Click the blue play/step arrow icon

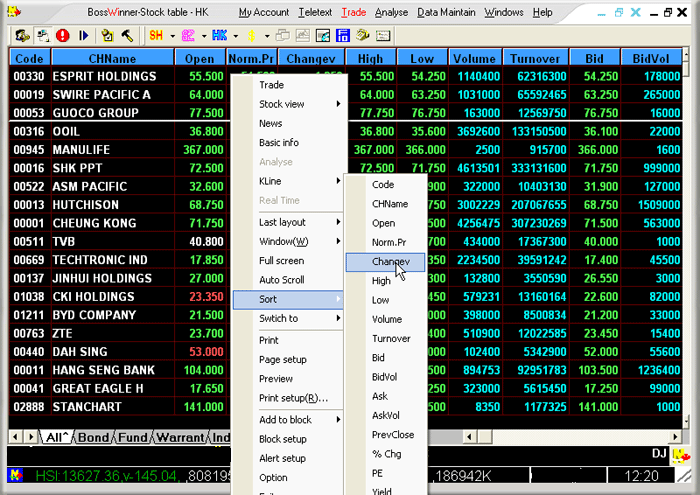point(83,35)
